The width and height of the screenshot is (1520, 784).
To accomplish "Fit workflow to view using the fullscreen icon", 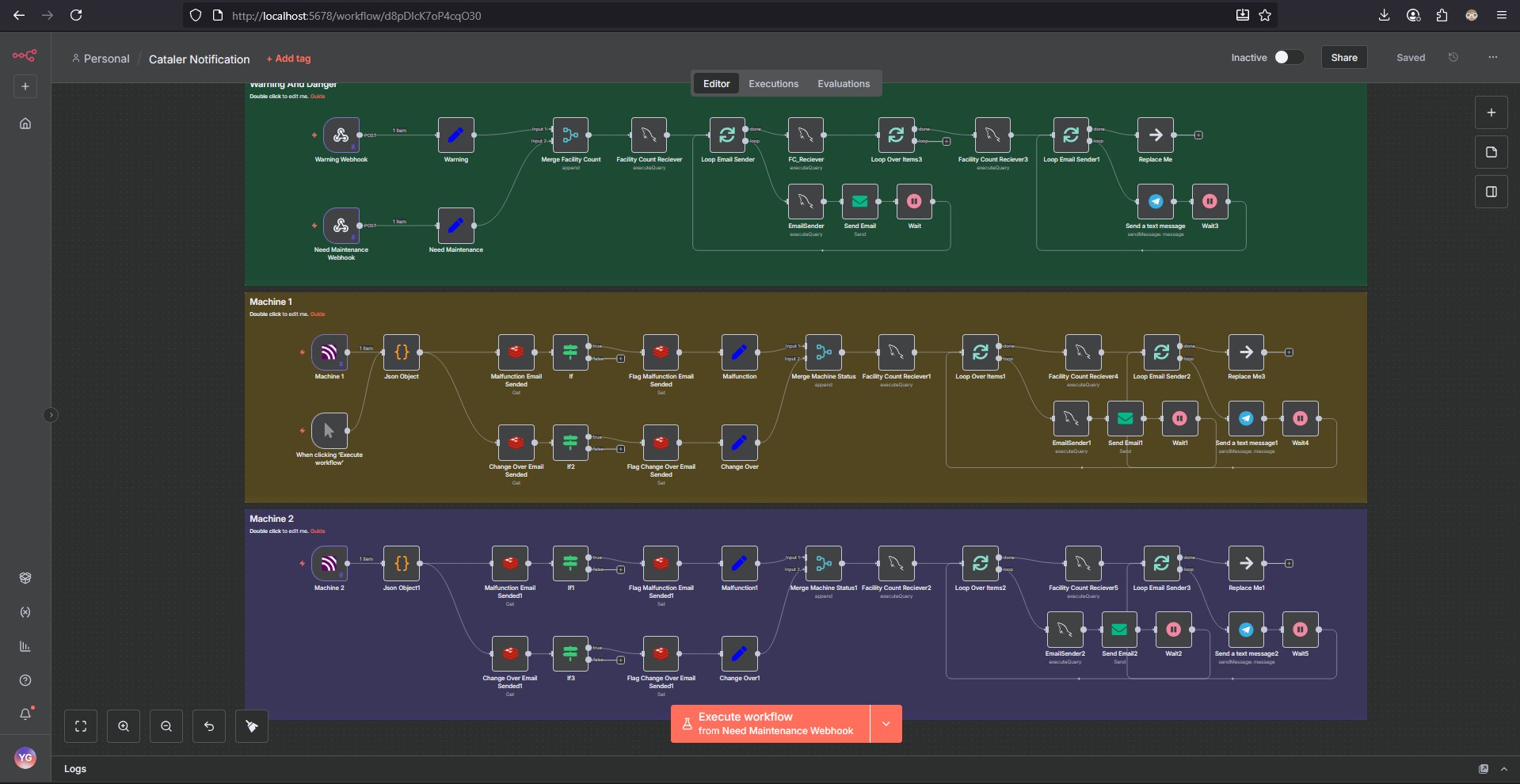I will pos(81,726).
